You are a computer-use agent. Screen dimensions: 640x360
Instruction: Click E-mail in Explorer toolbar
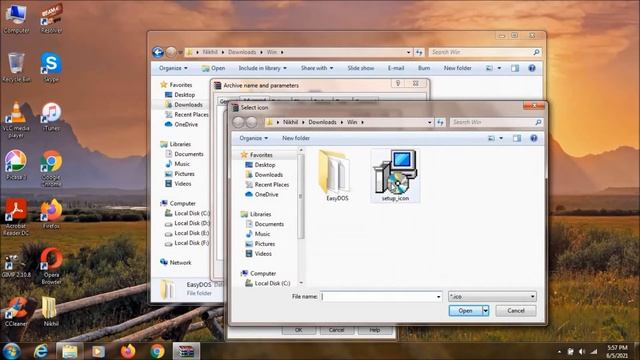click(396, 68)
